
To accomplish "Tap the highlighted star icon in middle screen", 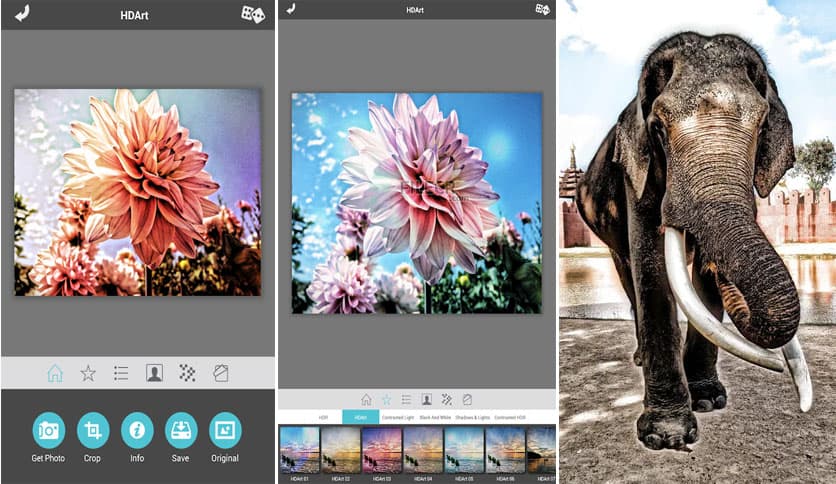I will click(x=386, y=399).
